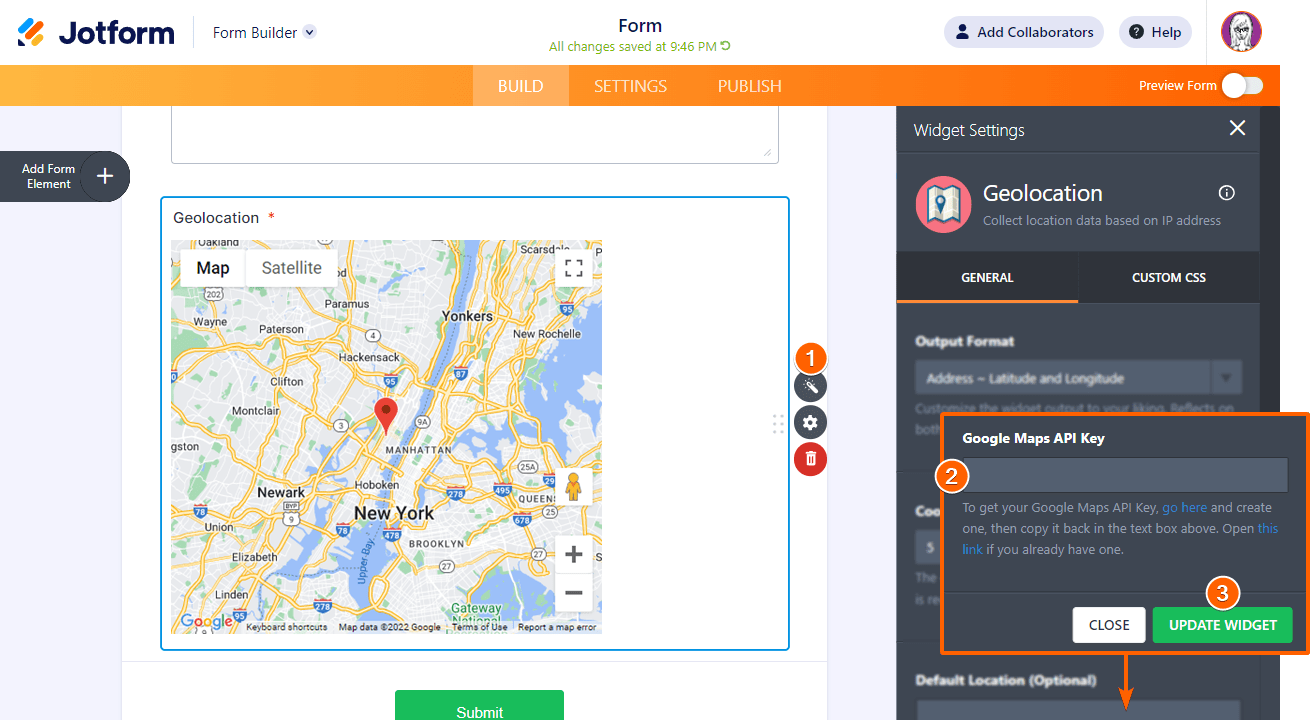Screen dimensions: 1310x720
Task: Click the Google Maps API Key field
Action: (x=1125, y=475)
